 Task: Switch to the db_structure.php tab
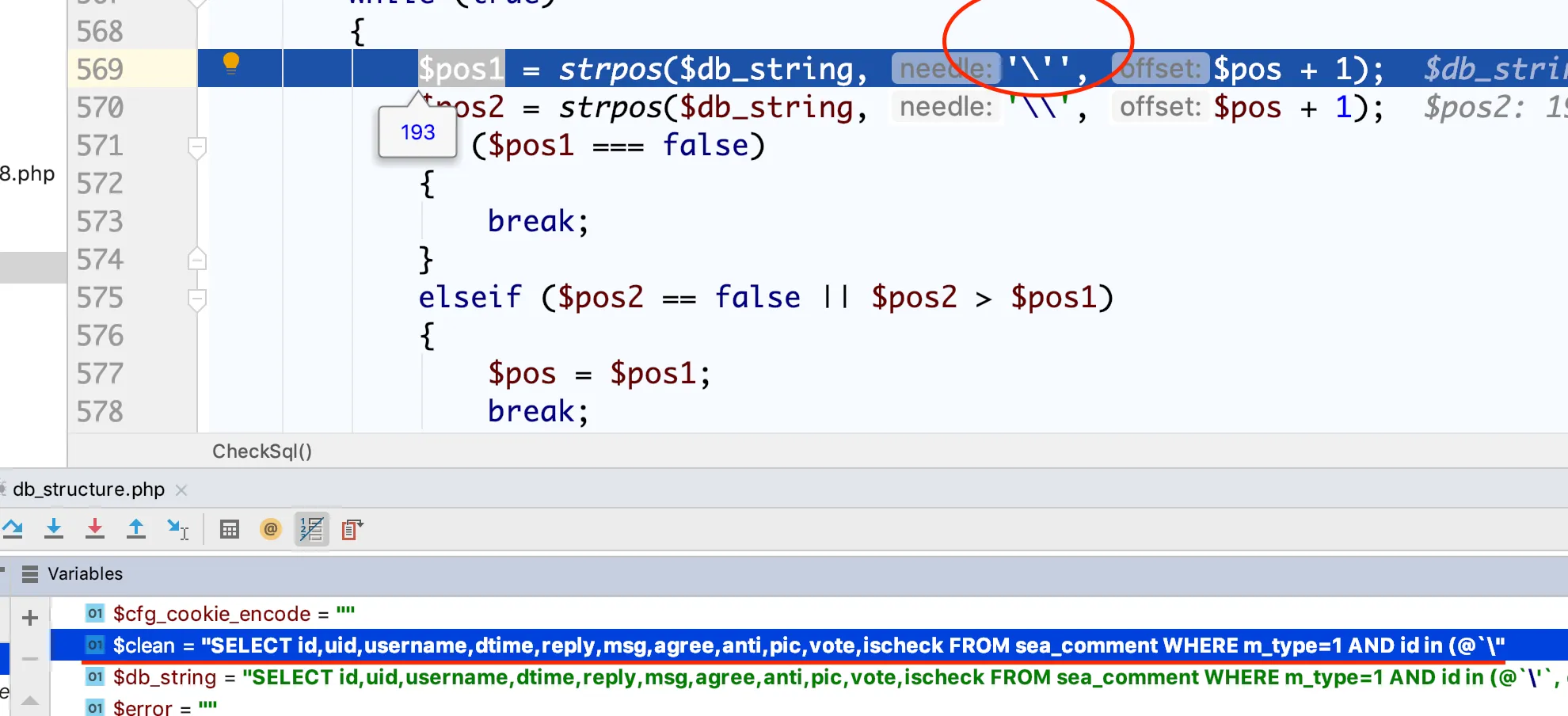coord(89,489)
